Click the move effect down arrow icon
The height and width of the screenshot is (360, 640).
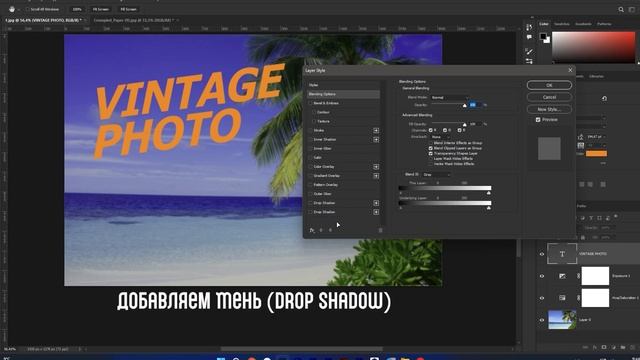coord(331,230)
